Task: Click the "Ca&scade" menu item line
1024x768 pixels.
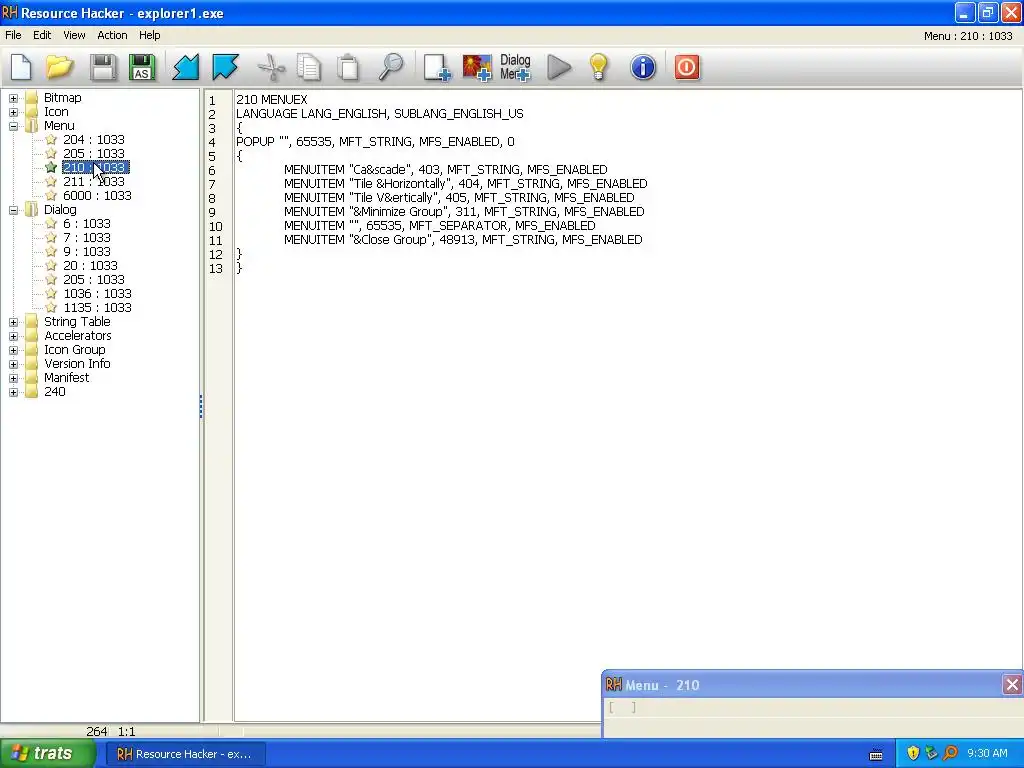Action: tap(445, 170)
